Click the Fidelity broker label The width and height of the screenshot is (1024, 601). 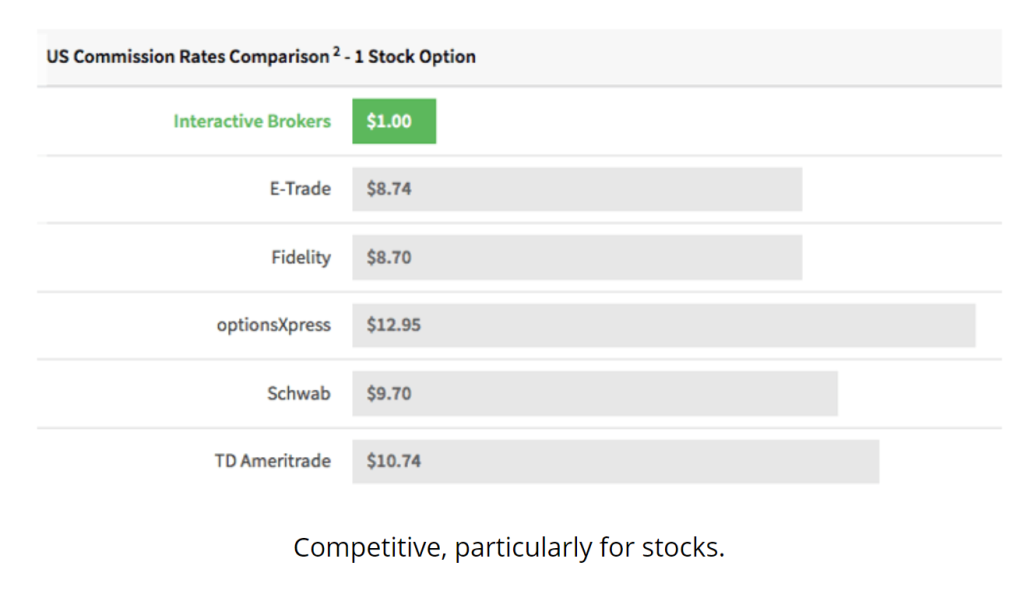pos(301,257)
